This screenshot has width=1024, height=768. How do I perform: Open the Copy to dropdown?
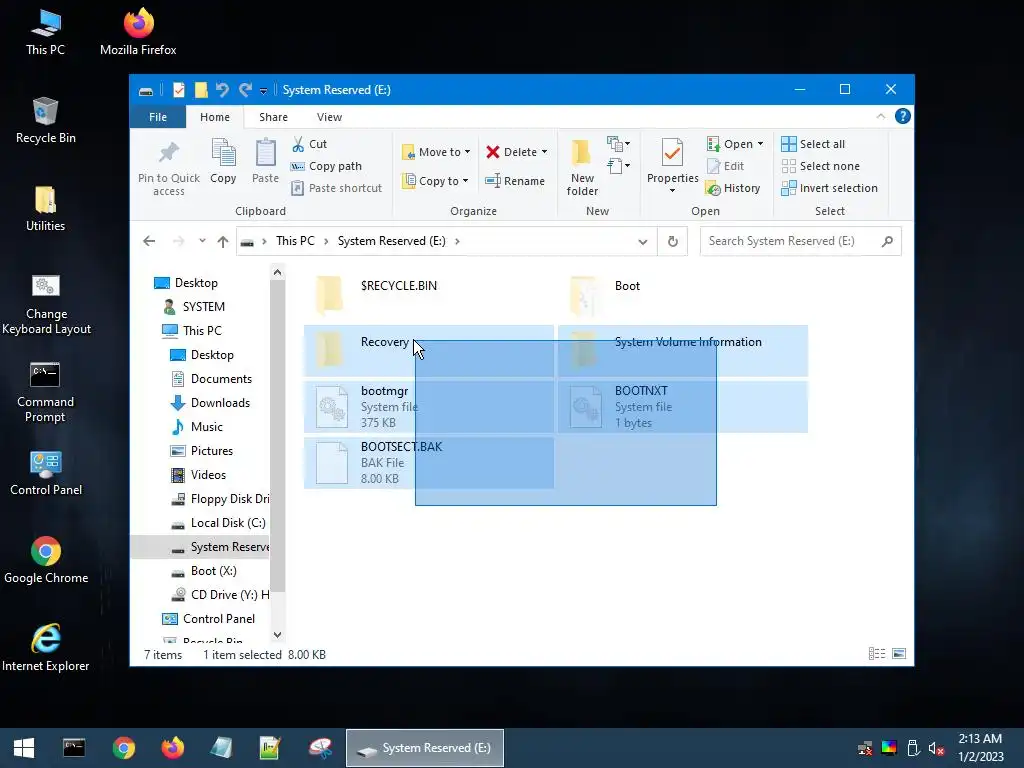tap(436, 181)
